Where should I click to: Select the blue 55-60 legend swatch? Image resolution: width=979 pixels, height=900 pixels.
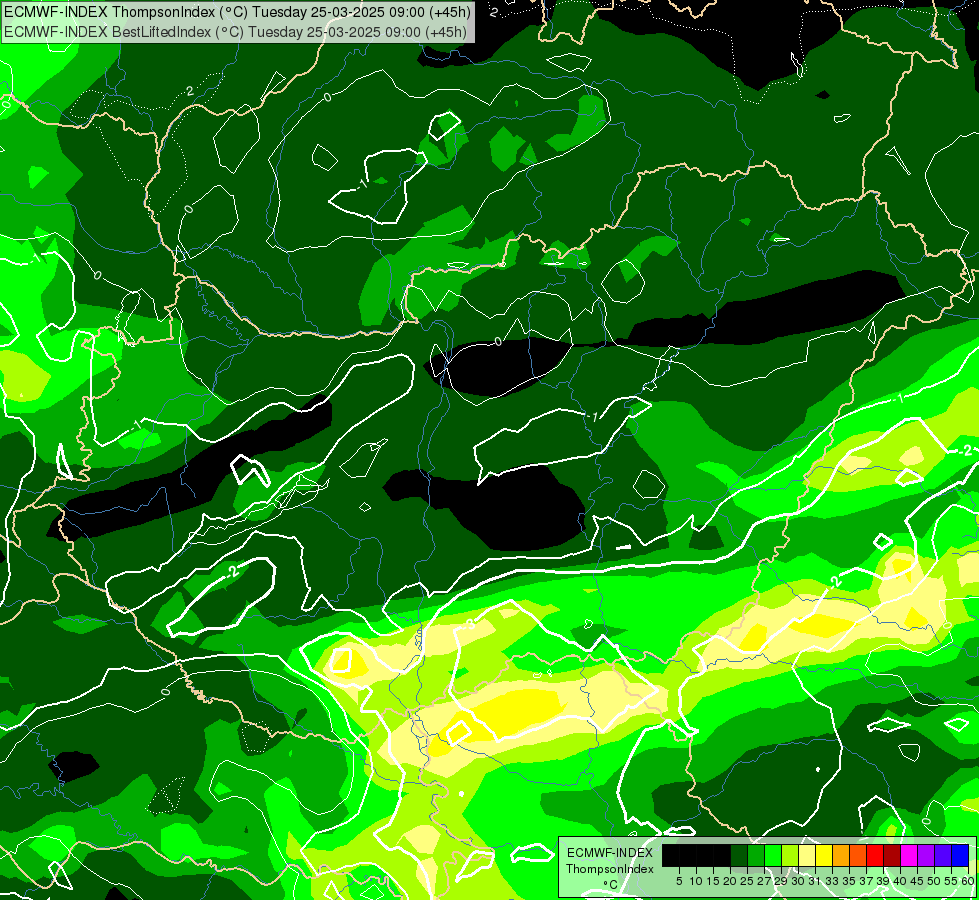pos(960,856)
